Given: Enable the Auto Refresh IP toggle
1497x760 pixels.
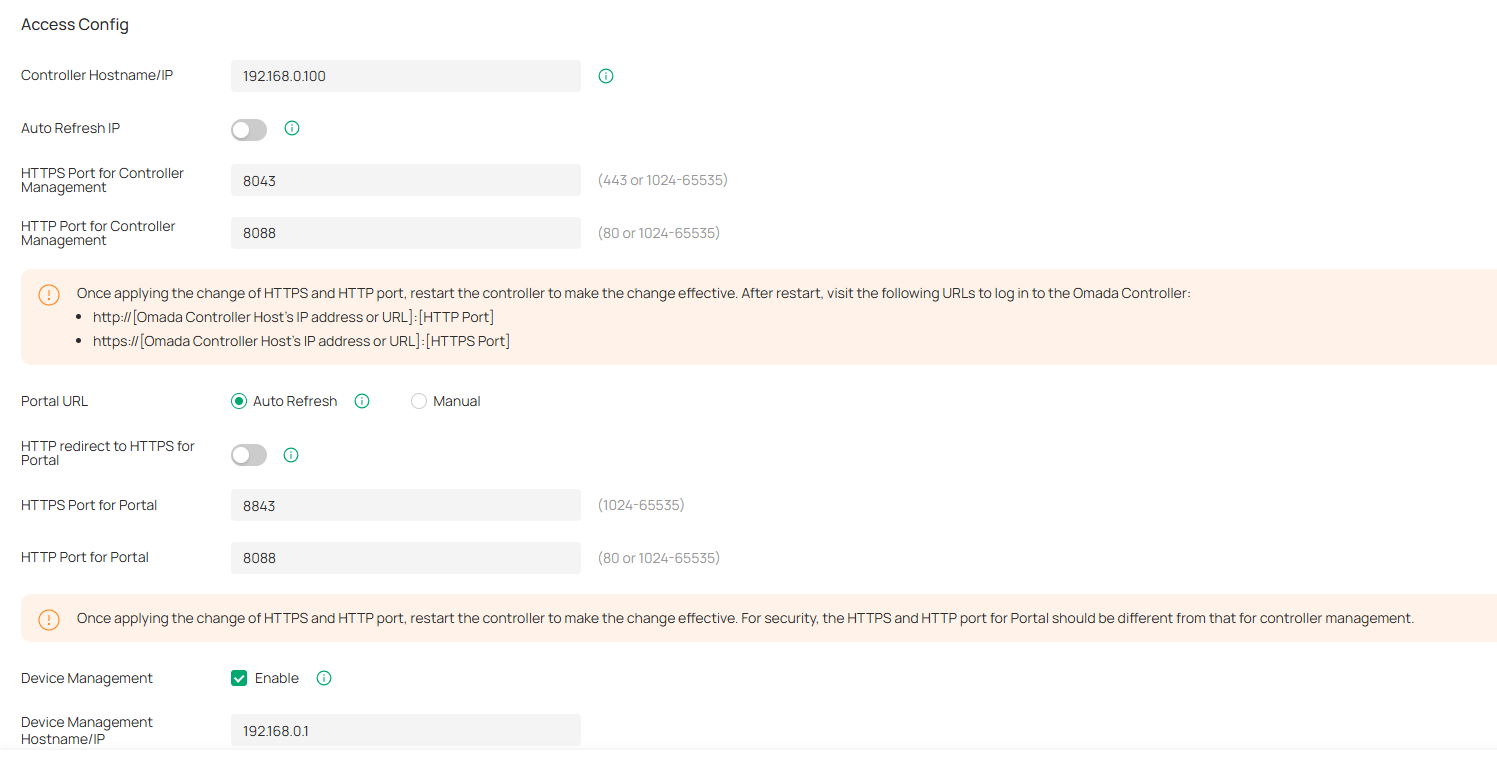Looking at the screenshot, I should (248, 129).
